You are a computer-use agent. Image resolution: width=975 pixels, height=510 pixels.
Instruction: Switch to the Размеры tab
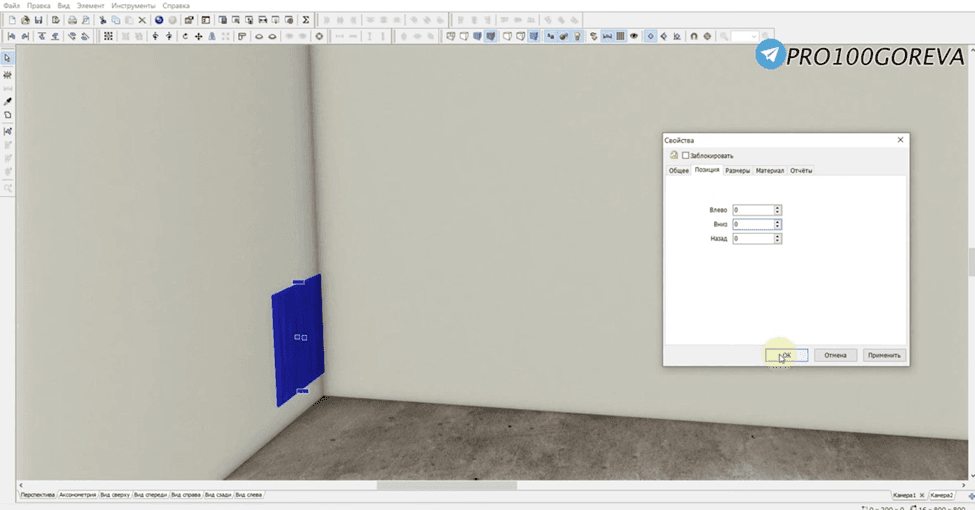(x=737, y=170)
